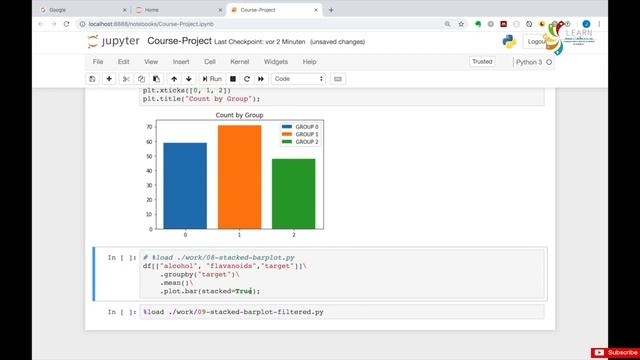The width and height of the screenshot is (640, 360).
Task: Insert a cell below using the plus icon
Action: pyautogui.click(x=109, y=79)
